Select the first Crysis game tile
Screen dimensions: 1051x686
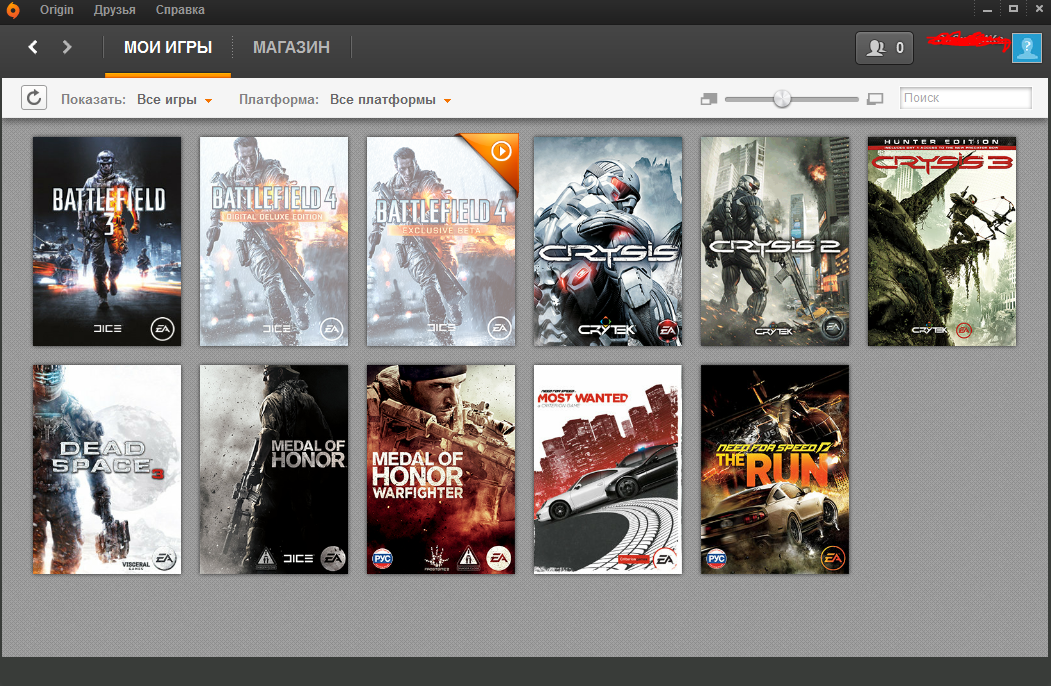tap(608, 241)
